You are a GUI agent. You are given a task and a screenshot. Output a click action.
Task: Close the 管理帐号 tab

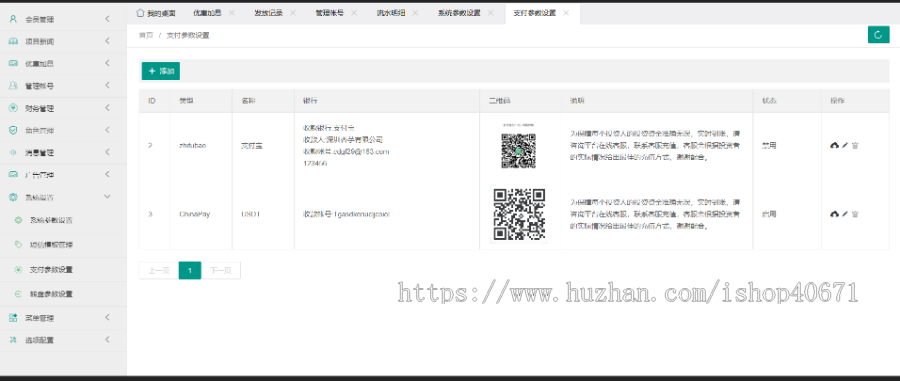tap(354, 13)
